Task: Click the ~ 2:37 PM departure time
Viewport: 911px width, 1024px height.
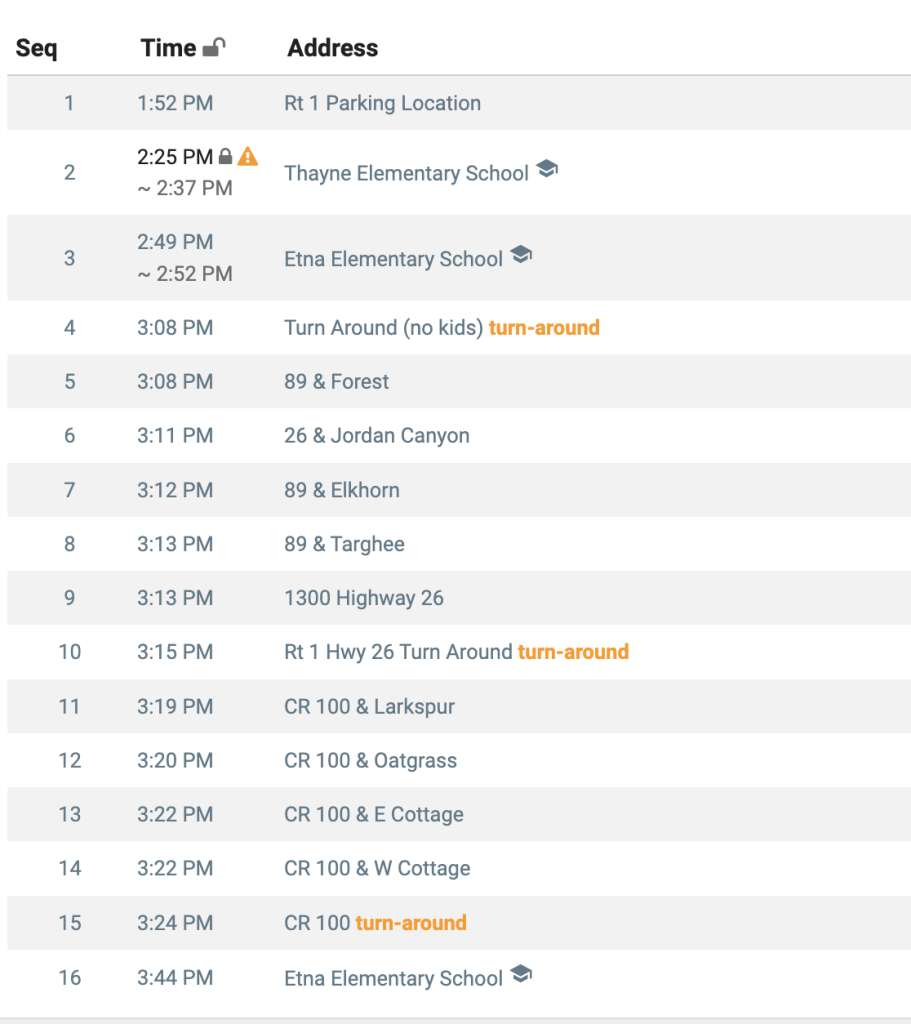Action: [185, 188]
